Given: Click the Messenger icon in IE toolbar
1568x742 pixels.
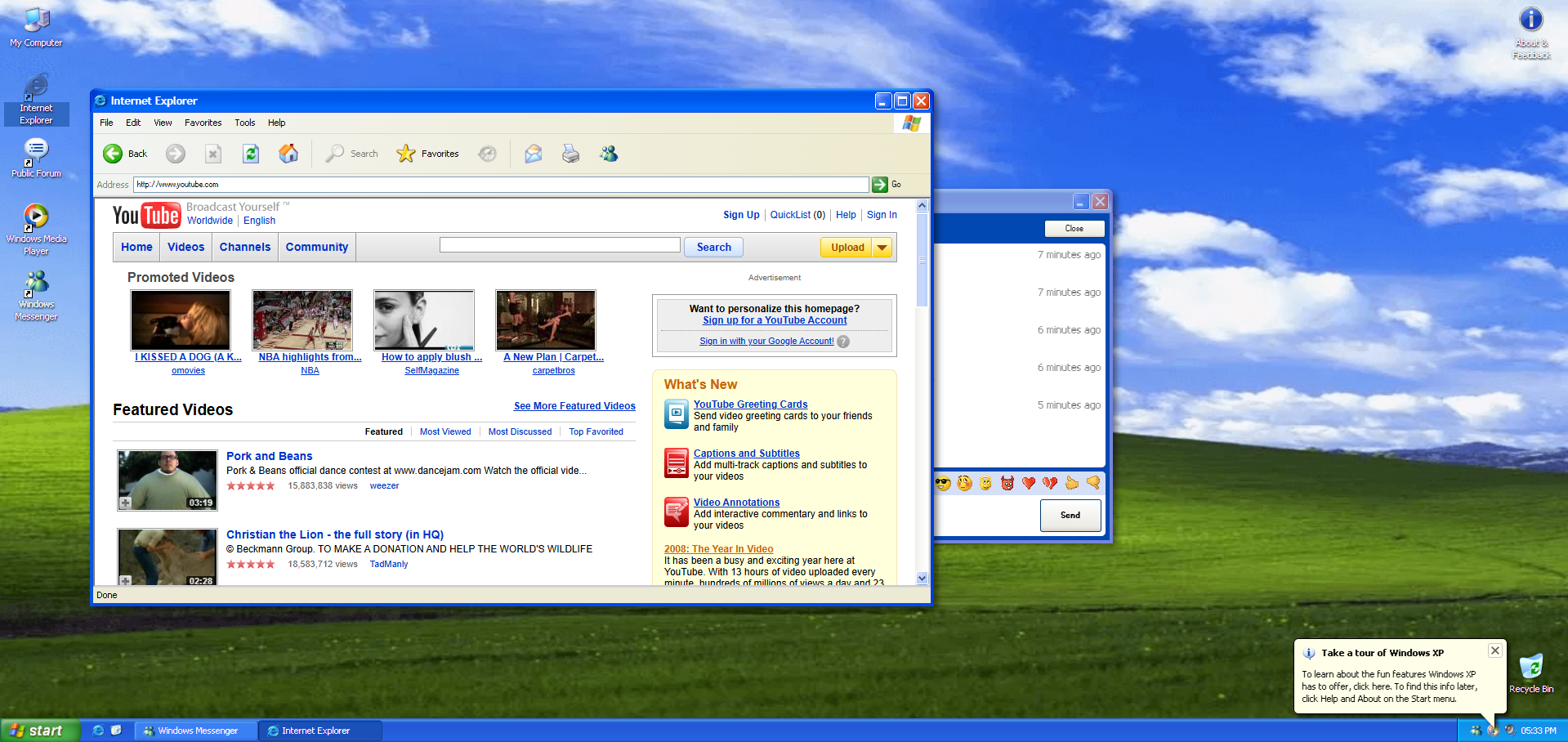Looking at the screenshot, I should tap(609, 154).
